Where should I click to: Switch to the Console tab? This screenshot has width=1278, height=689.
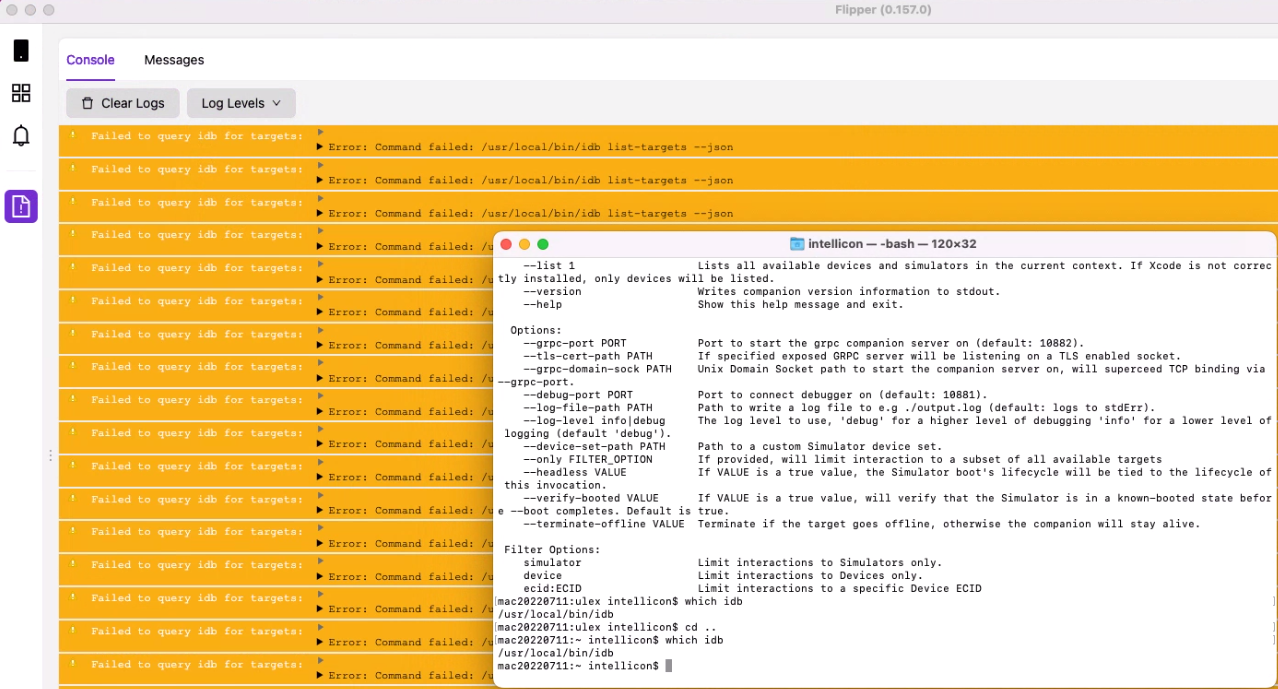point(91,60)
